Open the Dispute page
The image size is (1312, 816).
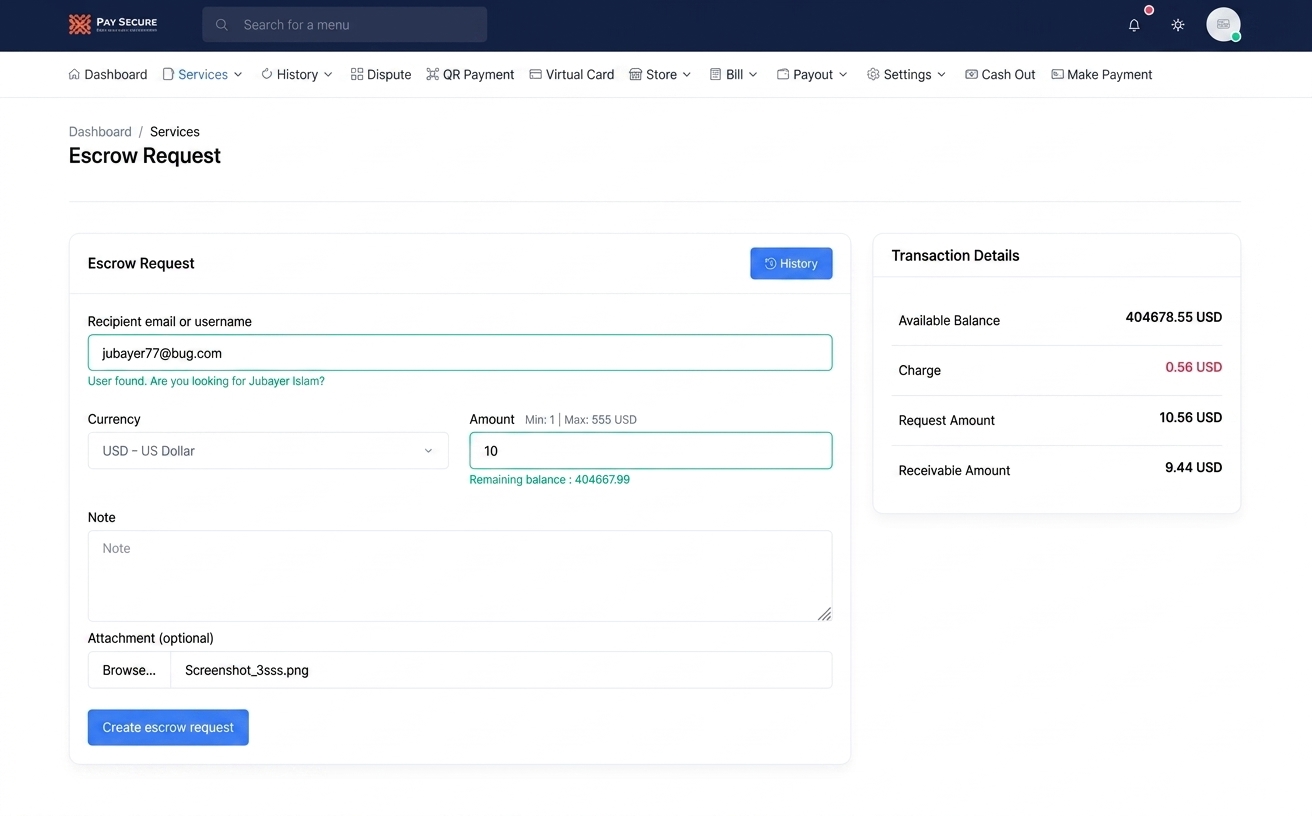point(381,74)
